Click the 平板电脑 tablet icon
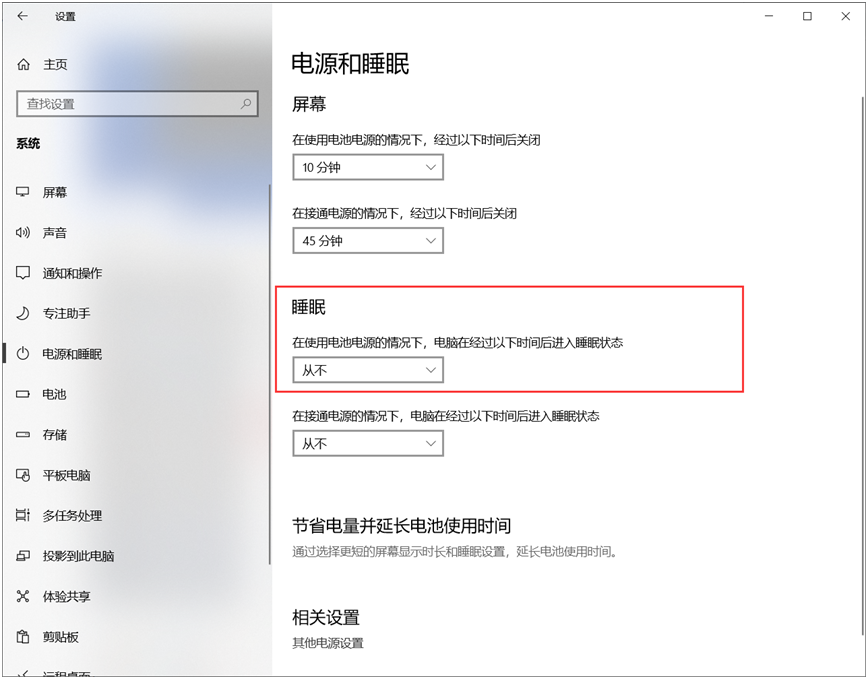 tap(23, 475)
